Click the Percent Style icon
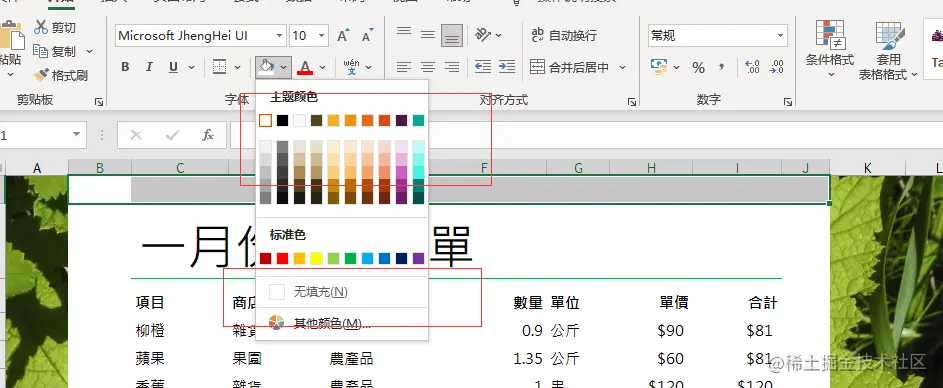Viewport: 943px width, 388px height. [698, 68]
